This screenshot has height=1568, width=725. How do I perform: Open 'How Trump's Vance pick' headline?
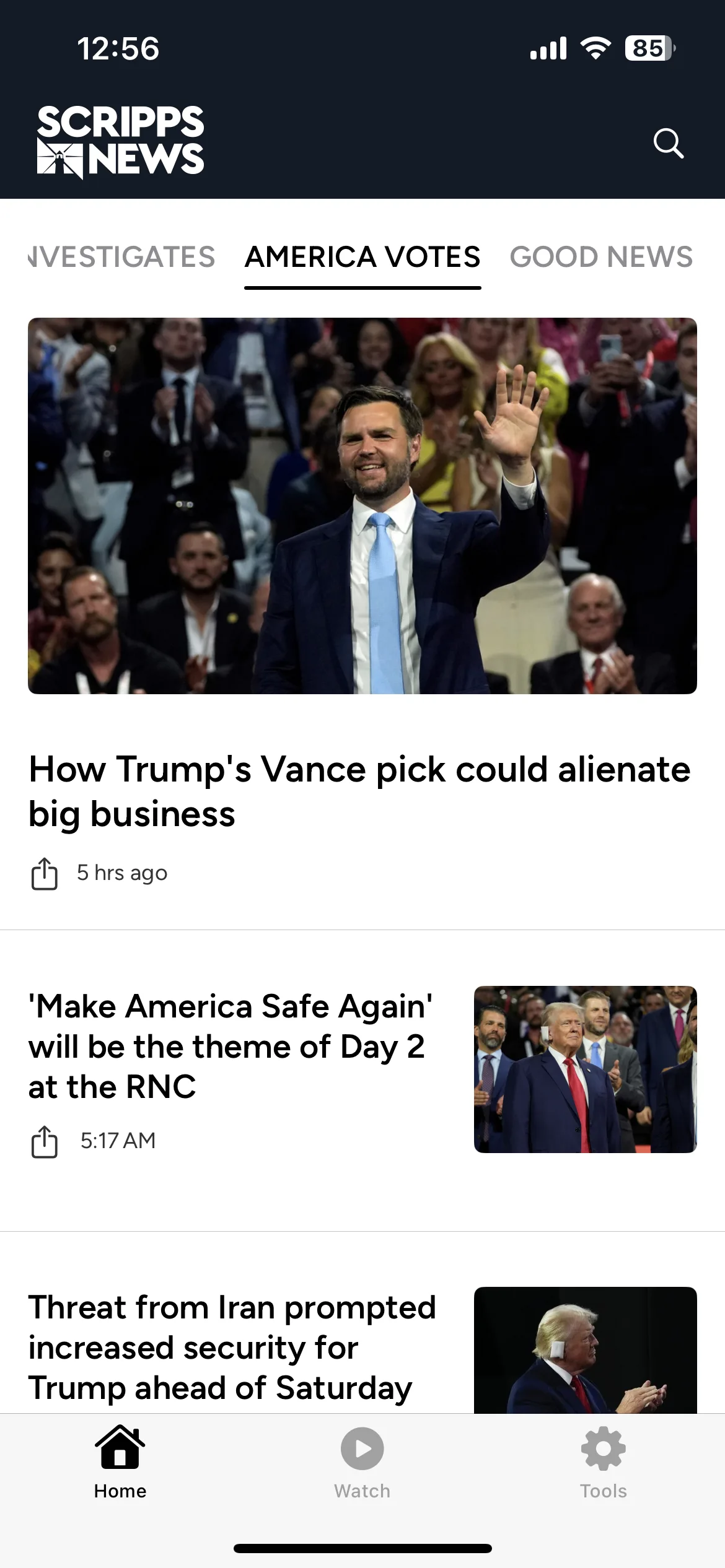pyautogui.click(x=359, y=791)
